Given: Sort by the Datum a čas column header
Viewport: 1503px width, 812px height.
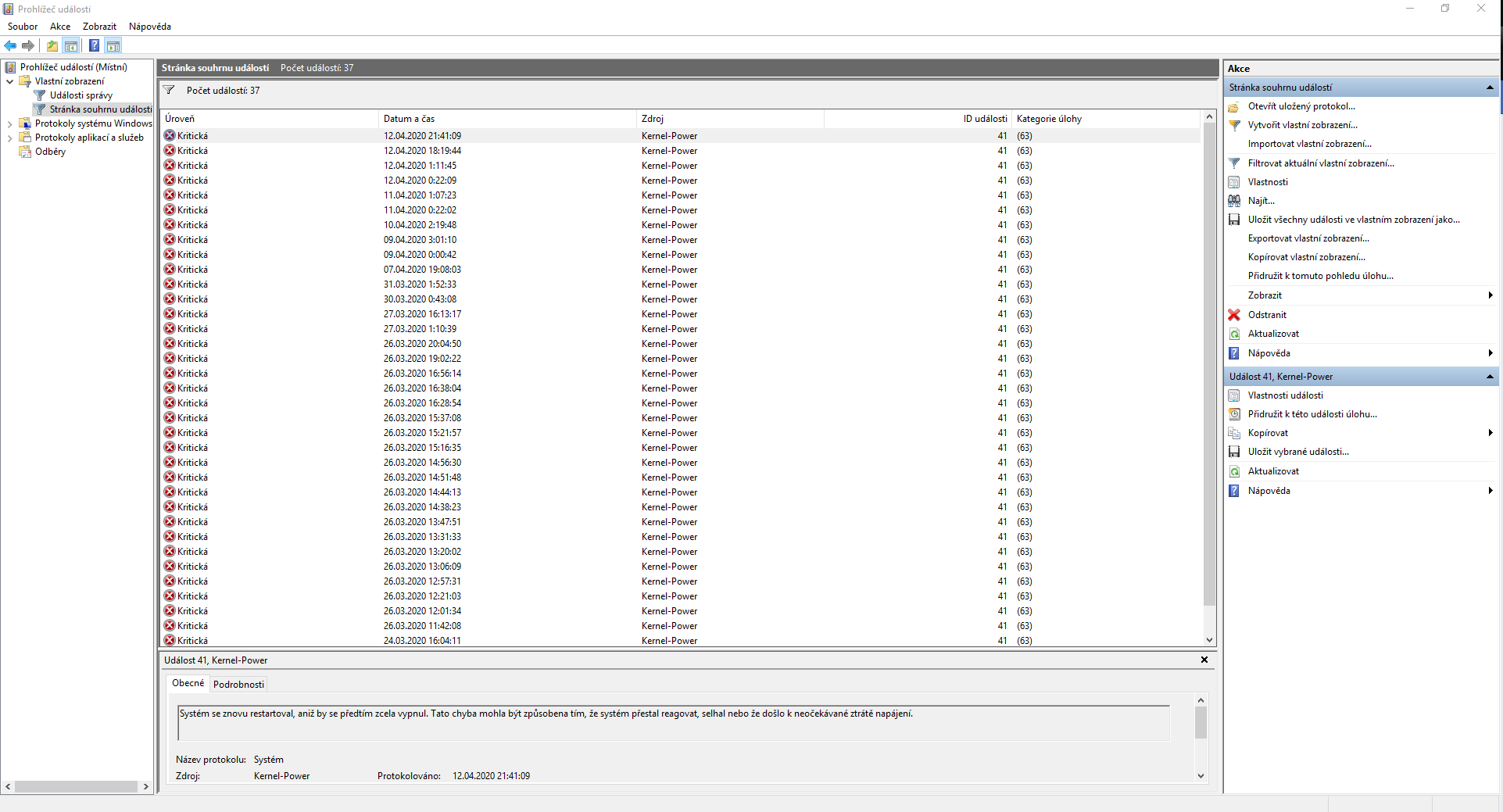Looking at the screenshot, I should coord(507,119).
